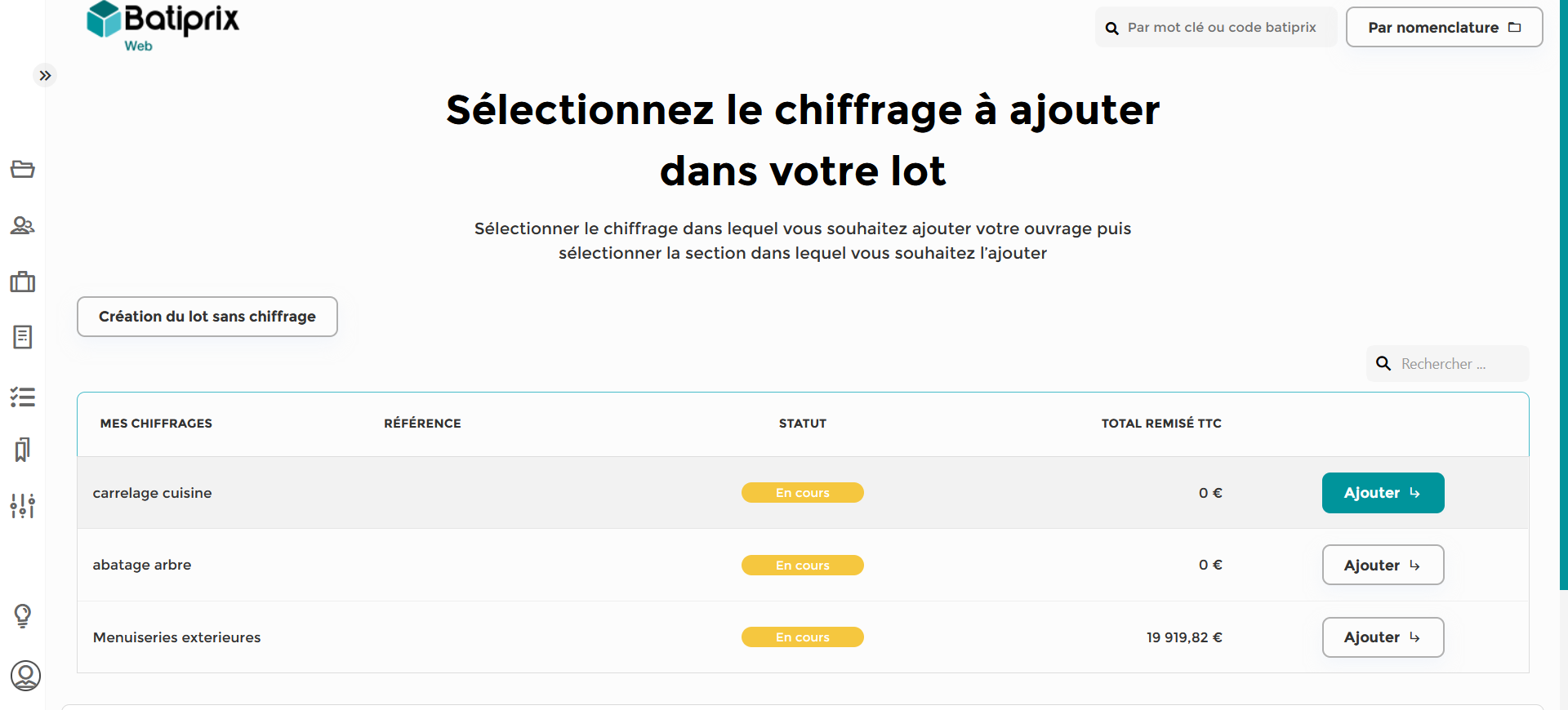Sort by Total remisé TTC column
This screenshot has height=710, width=1568.
pos(1161,424)
